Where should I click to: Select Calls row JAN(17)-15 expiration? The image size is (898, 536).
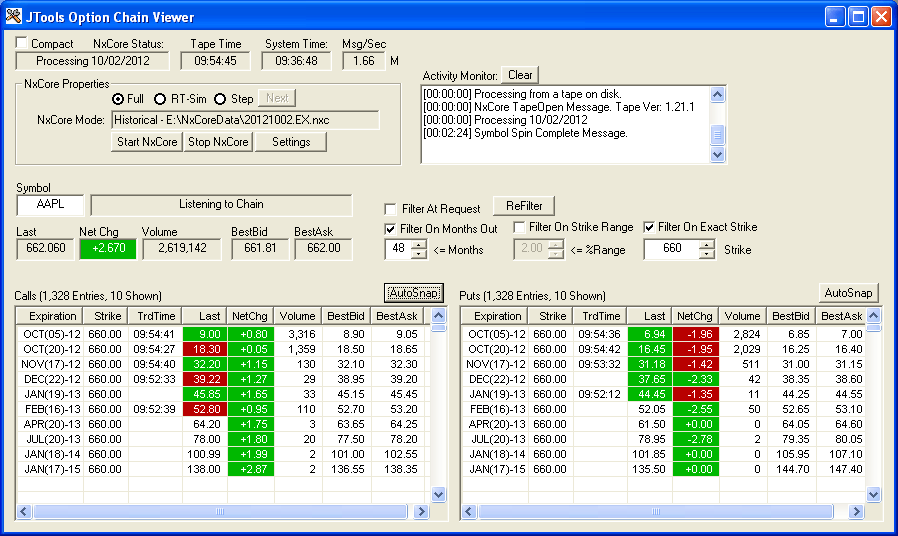coord(50,470)
